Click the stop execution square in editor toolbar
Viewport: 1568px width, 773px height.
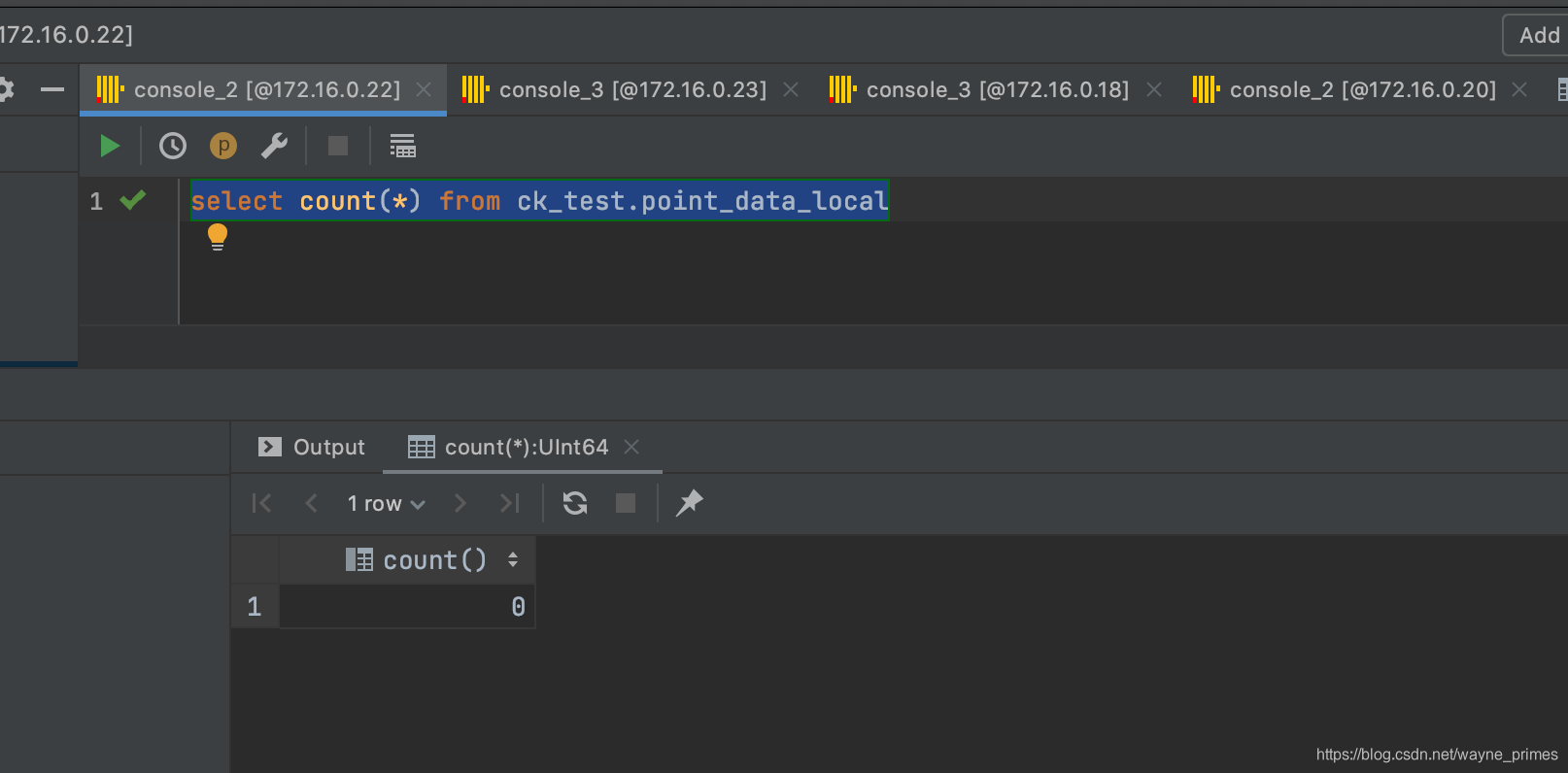click(x=338, y=146)
